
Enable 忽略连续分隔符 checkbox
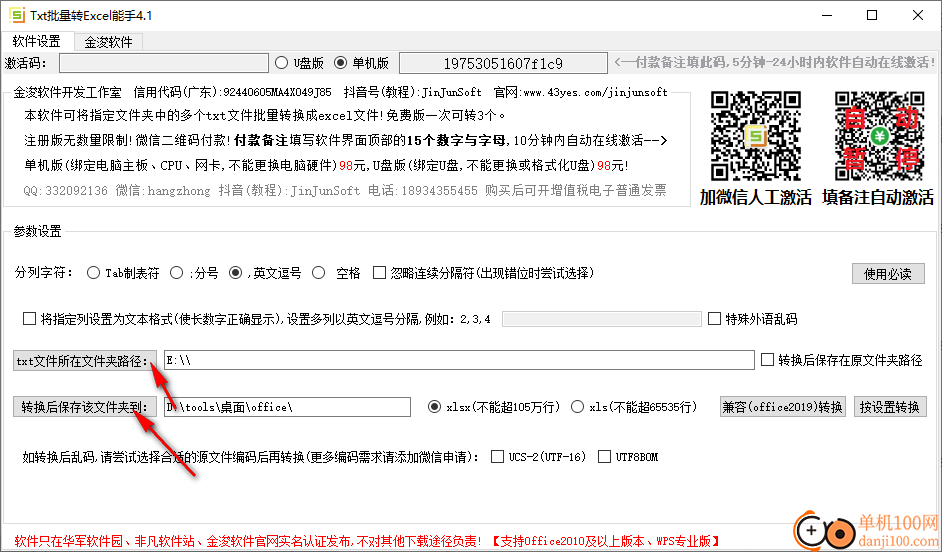coord(483,273)
